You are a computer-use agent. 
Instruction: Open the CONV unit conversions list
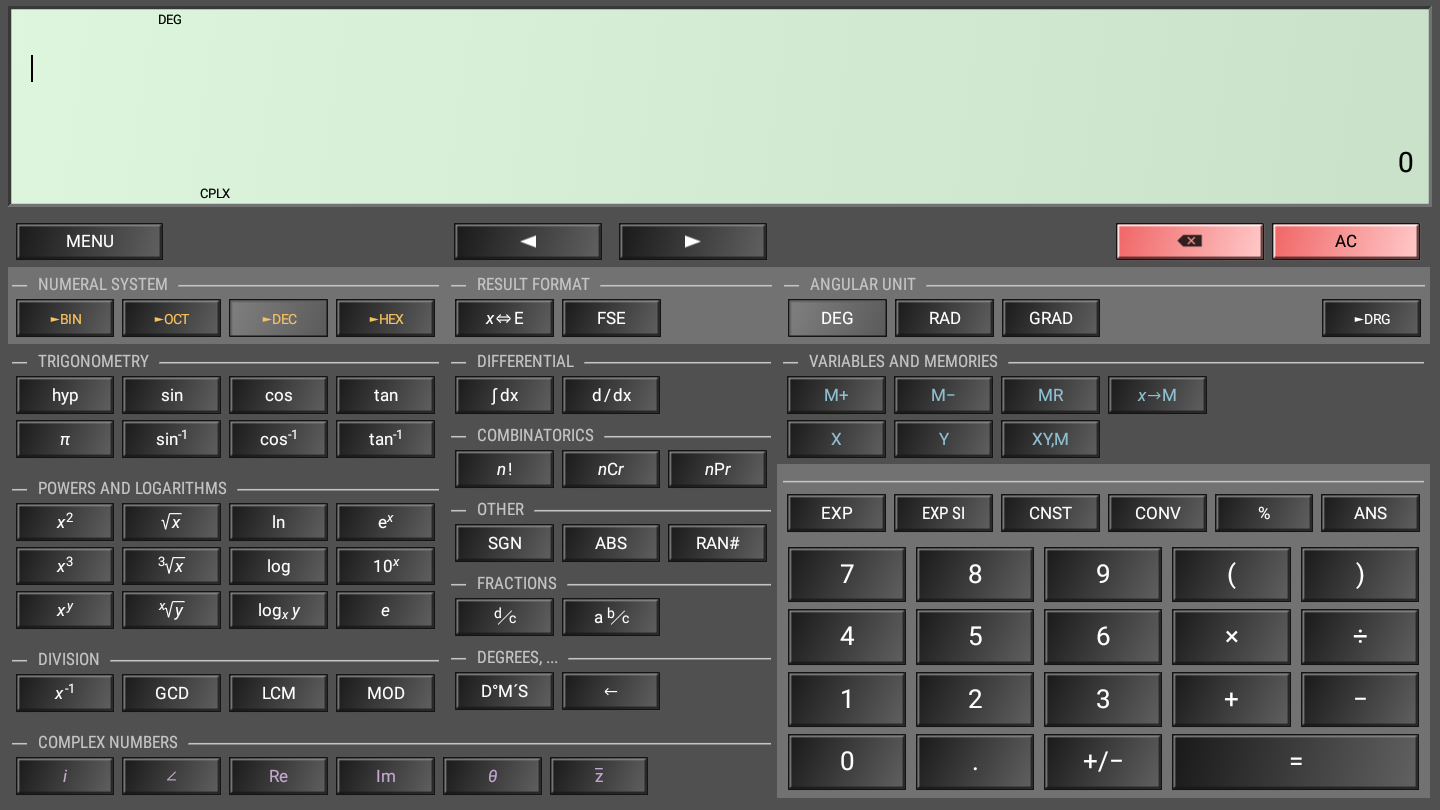click(1157, 513)
